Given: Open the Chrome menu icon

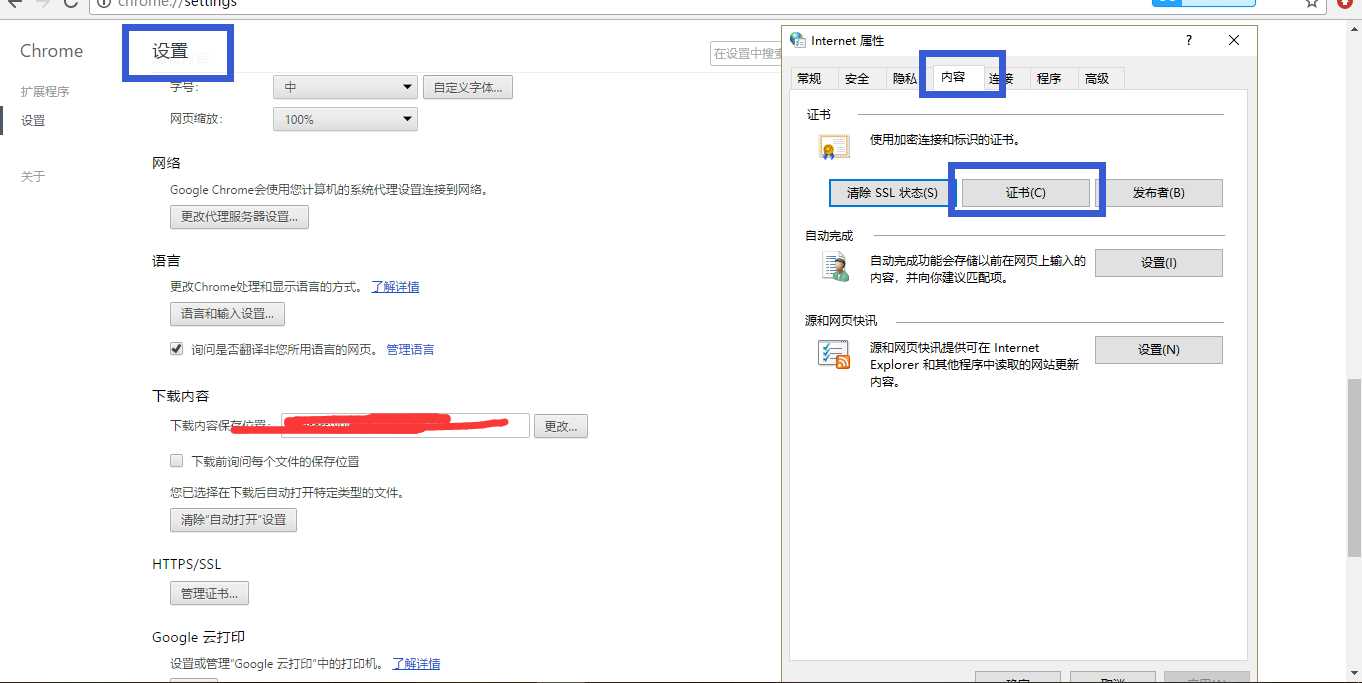Looking at the screenshot, I should 1344,3.
